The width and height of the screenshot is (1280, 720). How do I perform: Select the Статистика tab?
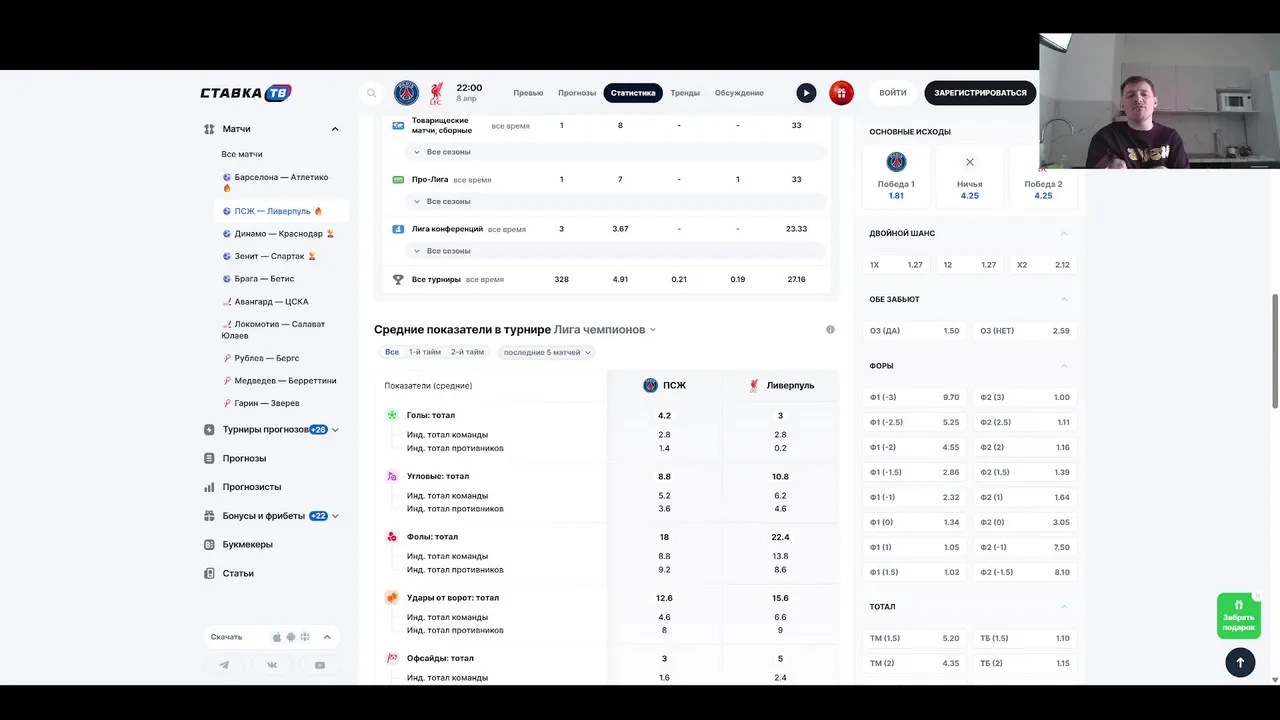[633, 93]
